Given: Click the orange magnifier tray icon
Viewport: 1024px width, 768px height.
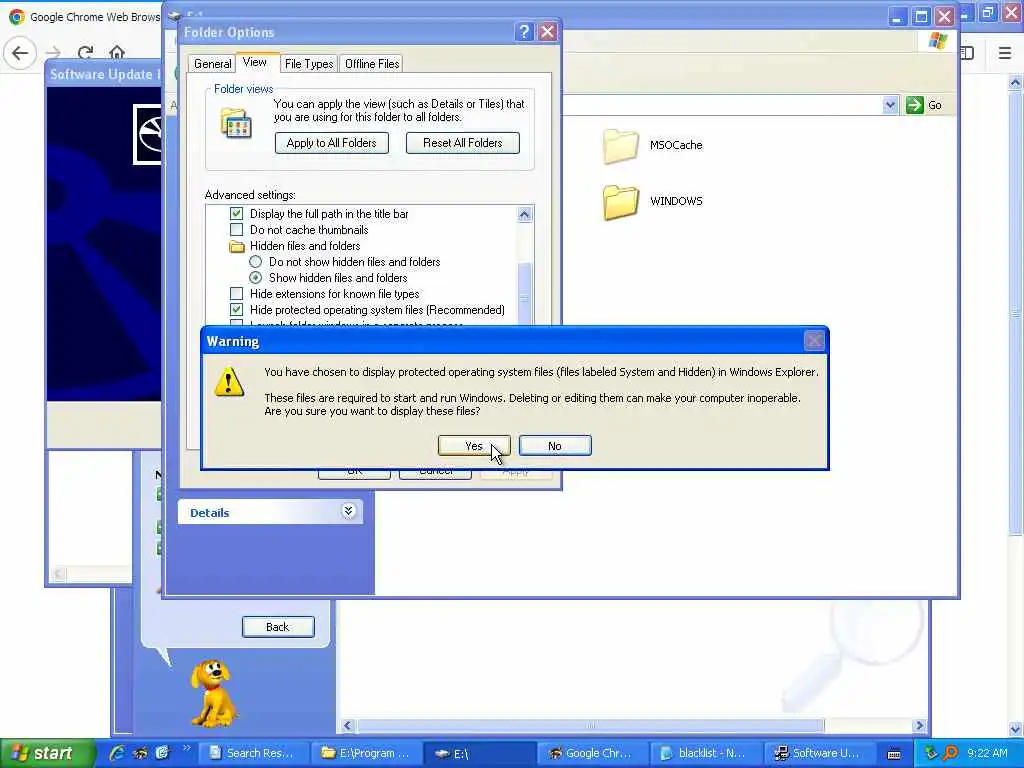Looking at the screenshot, I should click(x=950, y=753).
